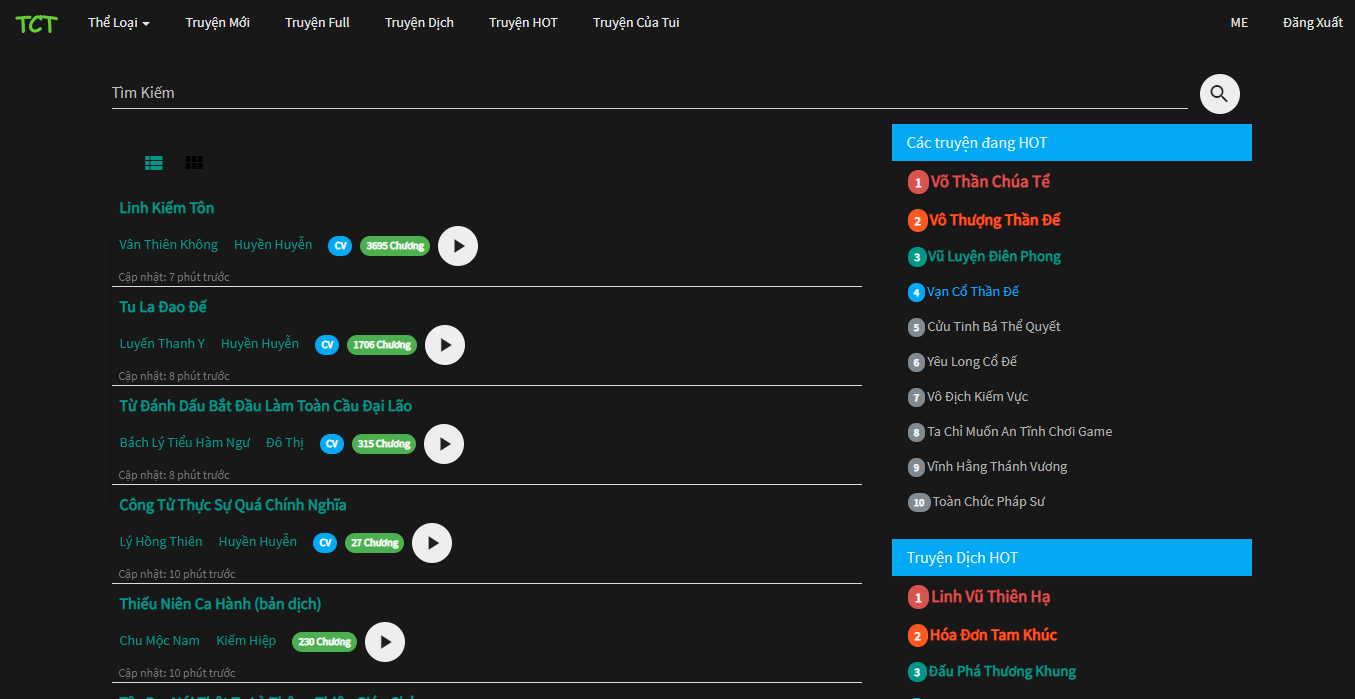
Task: Open hot story Toàn Chức Pháp Sư
Action: (x=988, y=502)
